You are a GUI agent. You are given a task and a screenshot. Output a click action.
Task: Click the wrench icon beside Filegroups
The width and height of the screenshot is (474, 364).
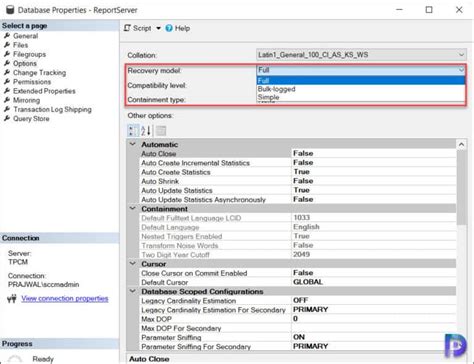click(x=7, y=54)
